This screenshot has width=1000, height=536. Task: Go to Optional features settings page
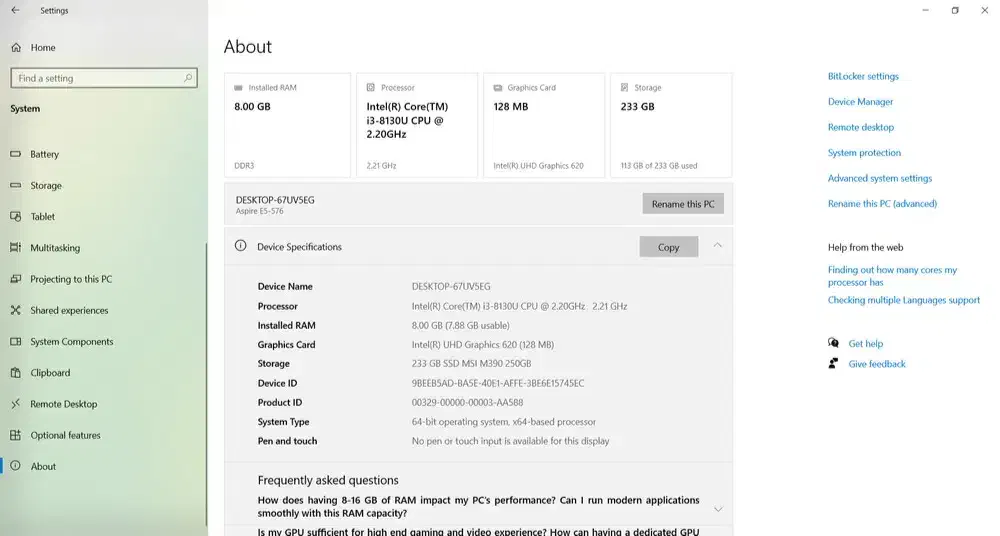click(x=65, y=436)
